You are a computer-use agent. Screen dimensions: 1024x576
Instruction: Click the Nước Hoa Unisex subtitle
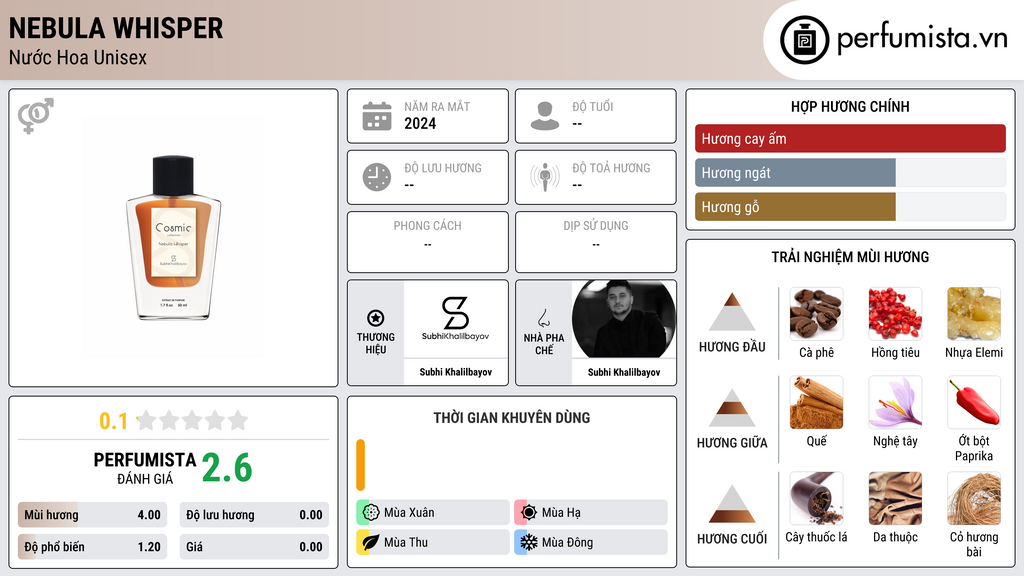coord(78,57)
